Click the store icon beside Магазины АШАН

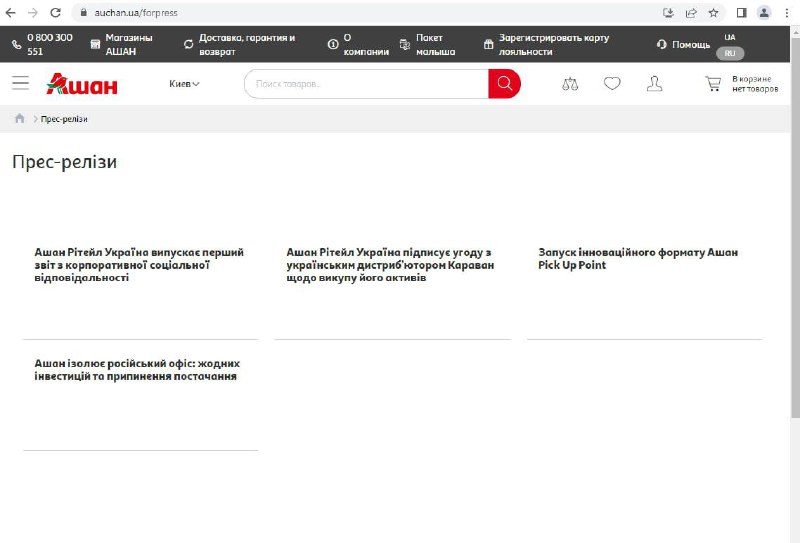pos(95,44)
